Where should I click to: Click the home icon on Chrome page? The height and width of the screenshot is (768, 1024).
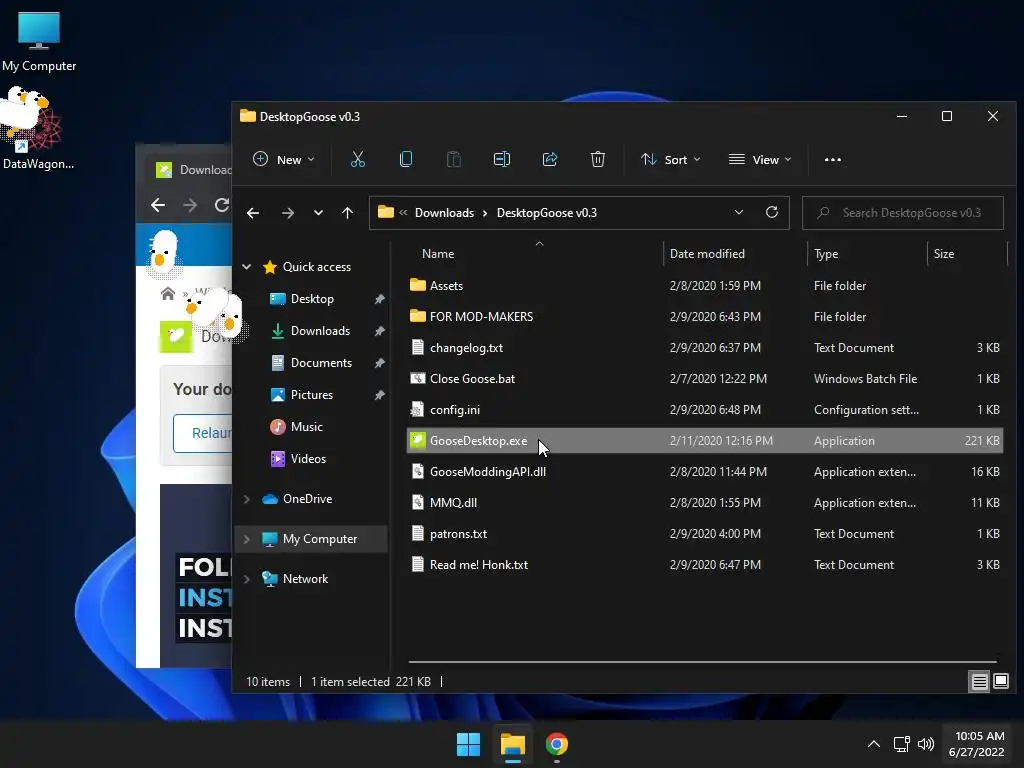point(168,293)
